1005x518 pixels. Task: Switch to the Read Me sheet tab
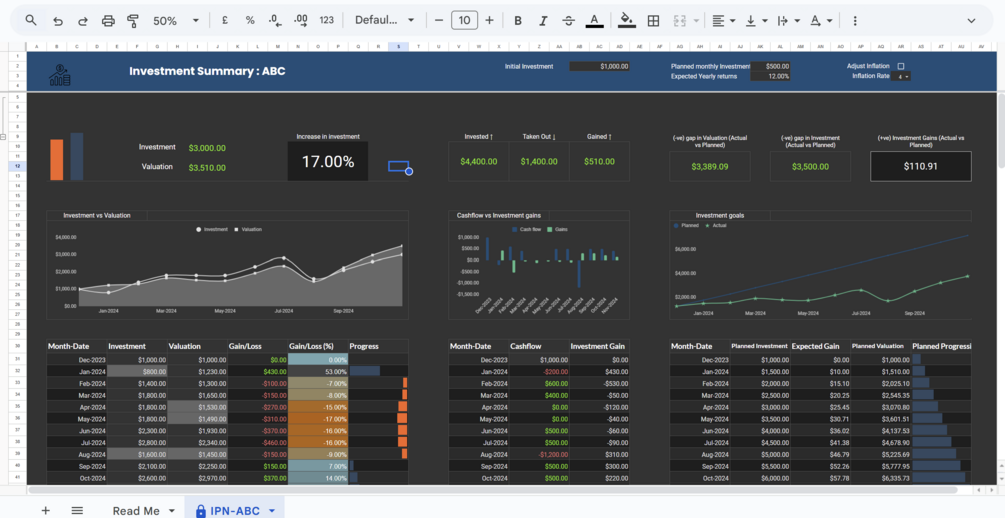point(144,510)
